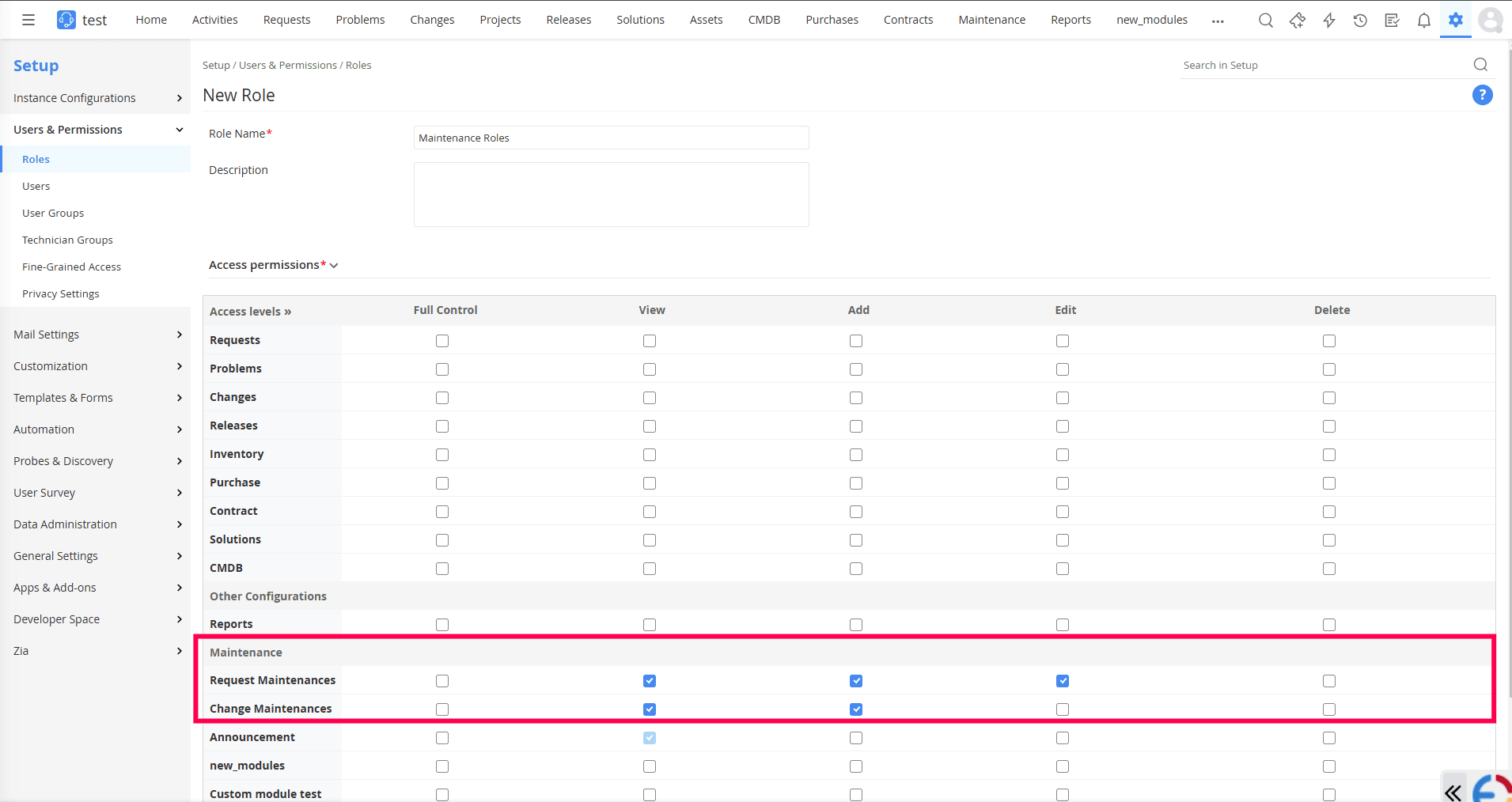Disable View permission for Request Maintenances
The width and height of the screenshot is (1512, 802).
click(649, 680)
